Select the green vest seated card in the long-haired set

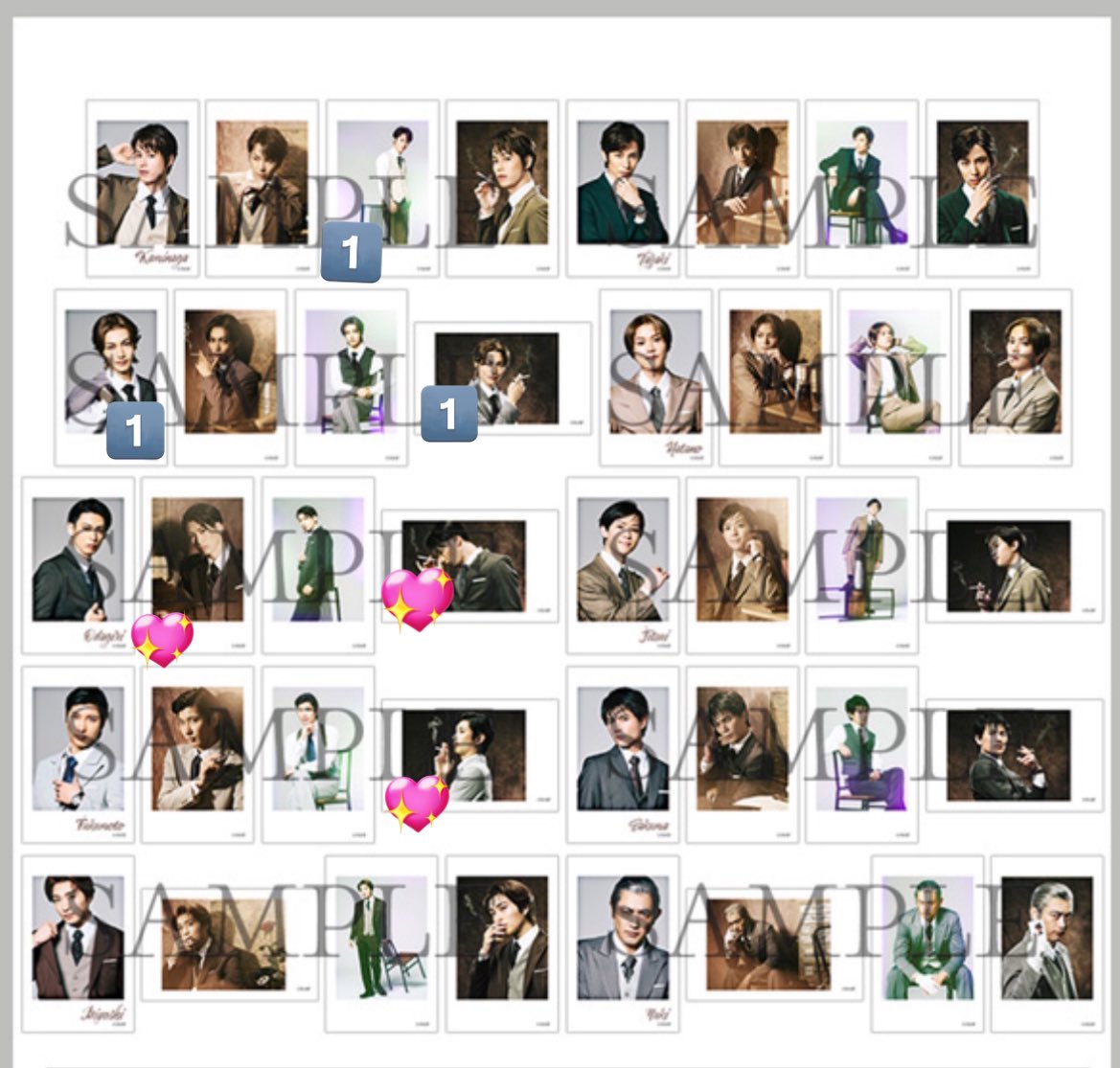pyautogui.click(x=352, y=377)
